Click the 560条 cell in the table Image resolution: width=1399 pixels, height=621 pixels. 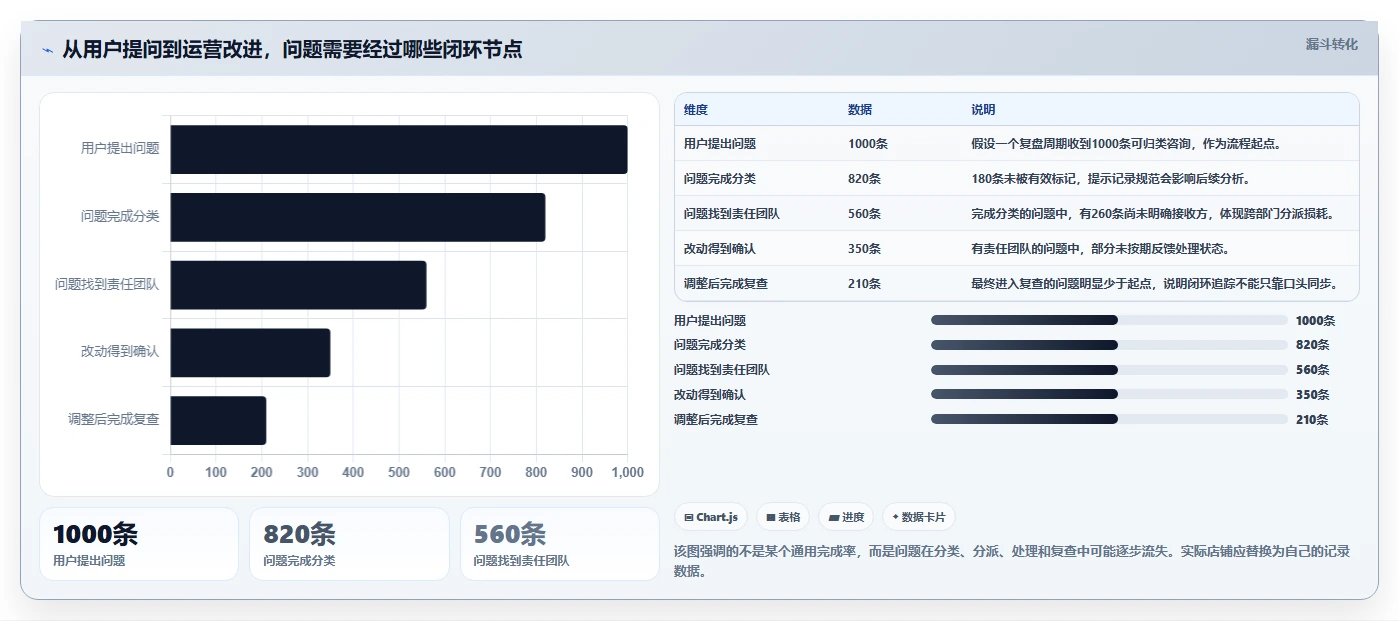pyautogui.click(x=865, y=214)
